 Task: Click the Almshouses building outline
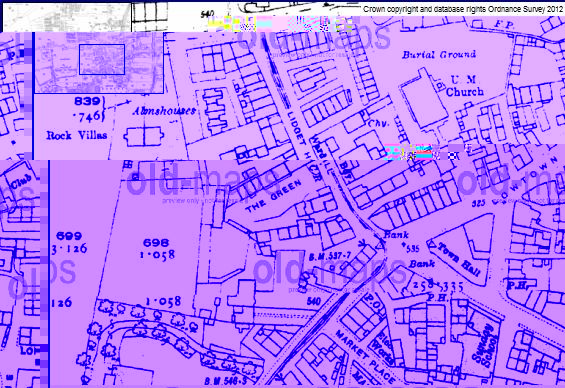[x=143, y=137]
